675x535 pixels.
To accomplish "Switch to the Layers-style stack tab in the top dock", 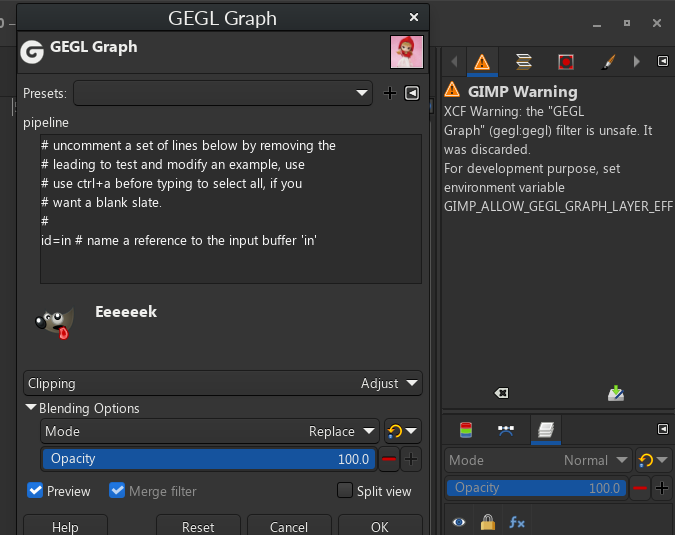I will tap(523, 62).
